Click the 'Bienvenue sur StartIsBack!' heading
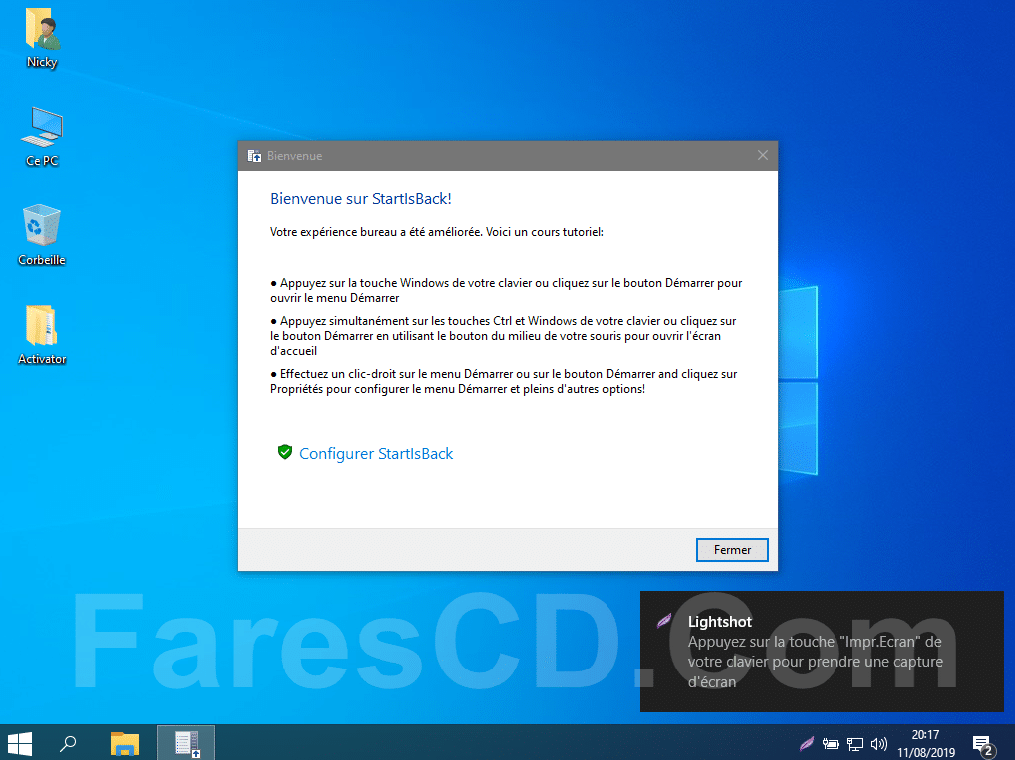The width and height of the screenshot is (1015, 760). tap(361, 199)
